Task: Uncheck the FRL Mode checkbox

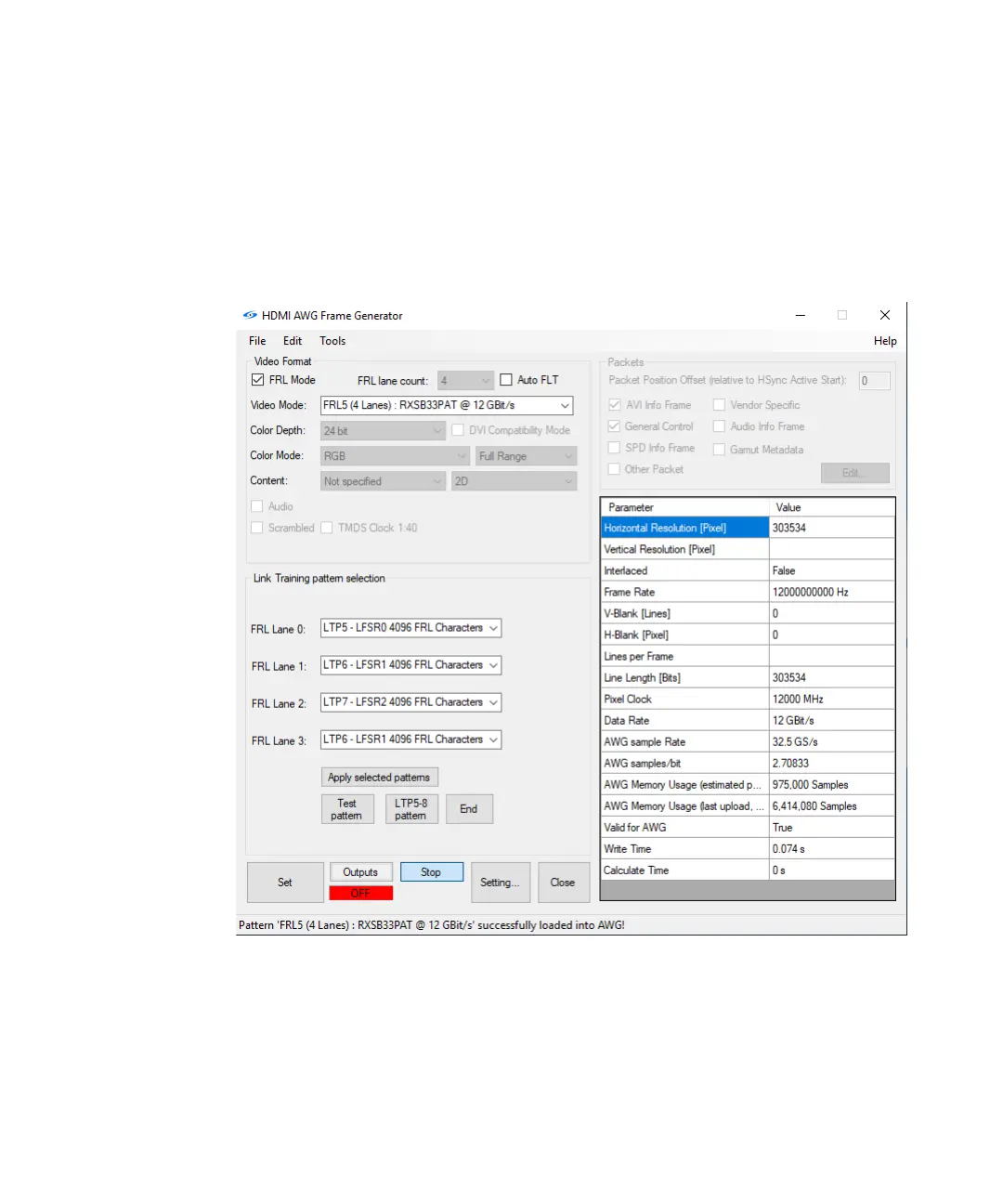Action: click(x=257, y=380)
